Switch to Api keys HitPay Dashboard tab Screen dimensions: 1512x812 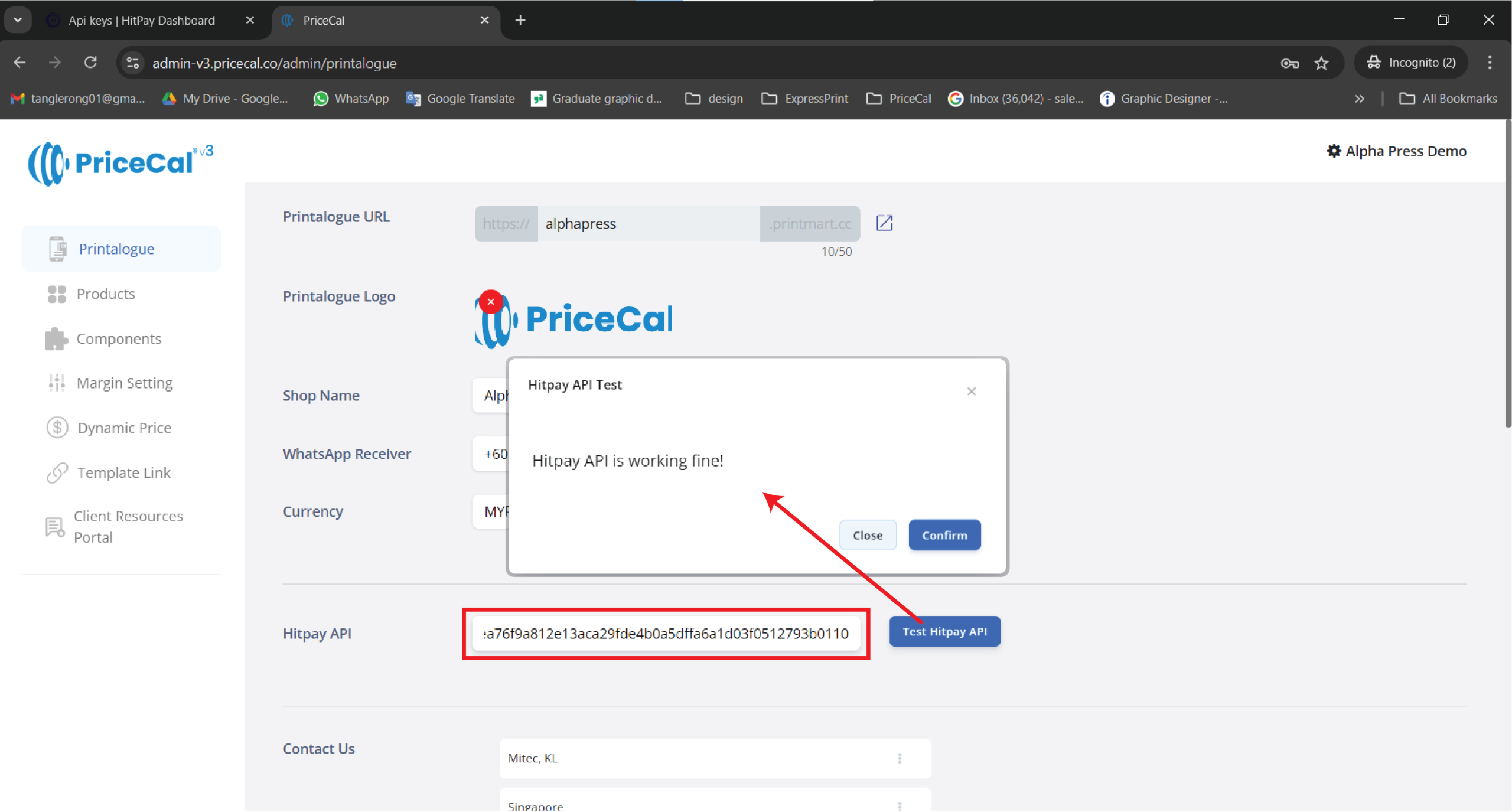(x=142, y=21)
